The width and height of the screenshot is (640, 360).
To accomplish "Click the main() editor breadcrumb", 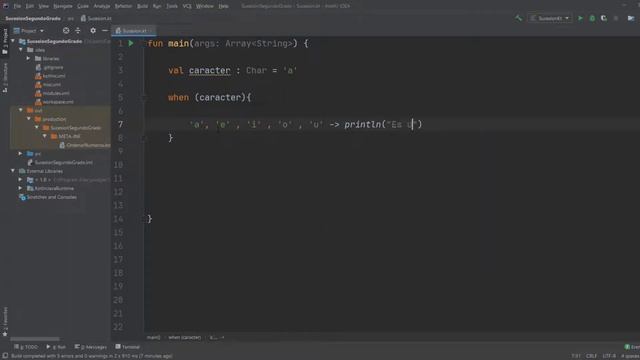I will [153, 338].
